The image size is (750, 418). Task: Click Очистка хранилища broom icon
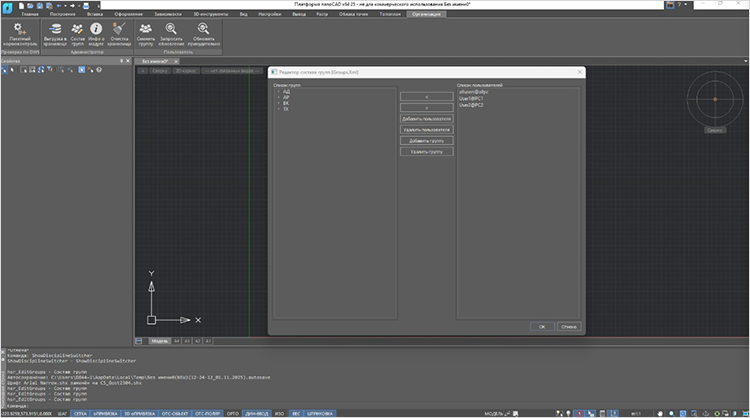coord(119,30)
